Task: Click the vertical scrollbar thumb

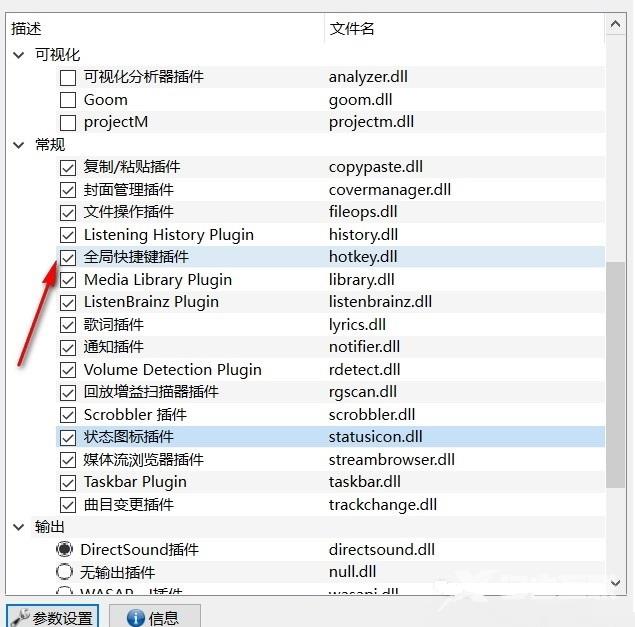Action: (615, 375)
